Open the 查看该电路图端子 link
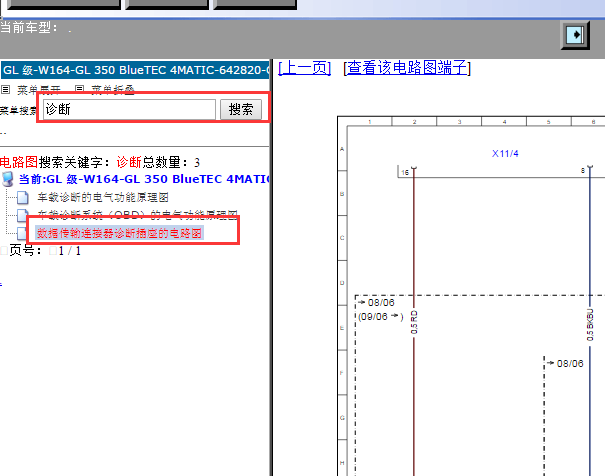605x476 pixels. tap(407, 68)
